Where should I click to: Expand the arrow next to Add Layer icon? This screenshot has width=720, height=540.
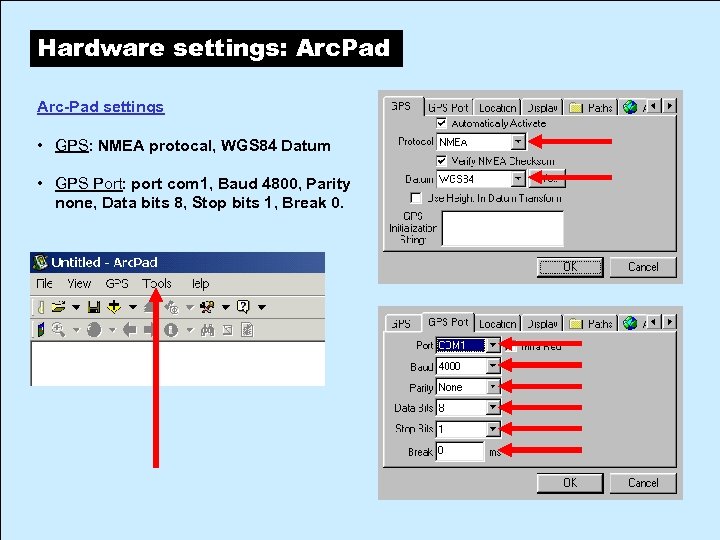tap(133, 307)
